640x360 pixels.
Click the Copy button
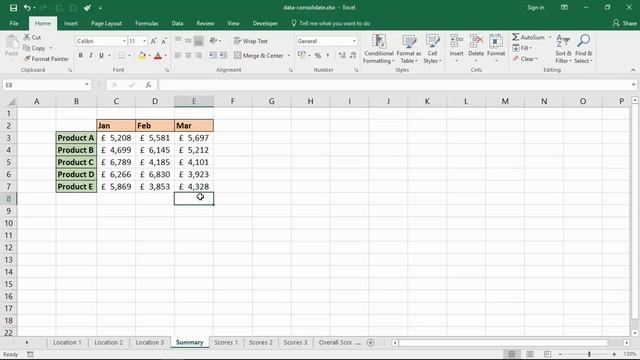pyautogui.click(x=34, y=48)
